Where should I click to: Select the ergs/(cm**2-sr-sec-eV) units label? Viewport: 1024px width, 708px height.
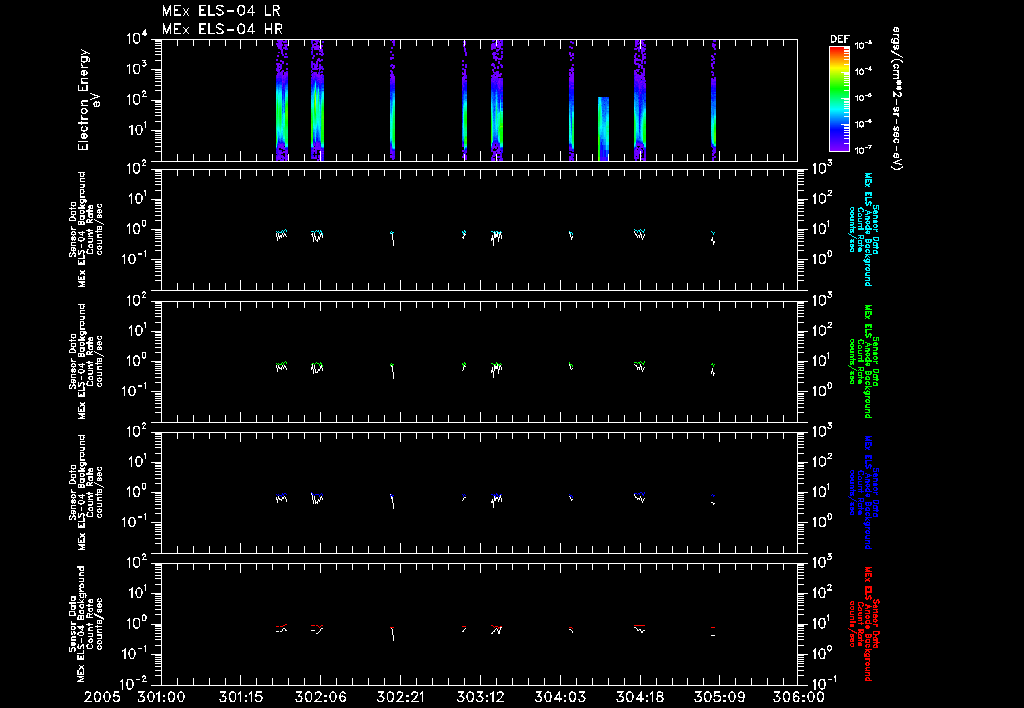point(896,99)
